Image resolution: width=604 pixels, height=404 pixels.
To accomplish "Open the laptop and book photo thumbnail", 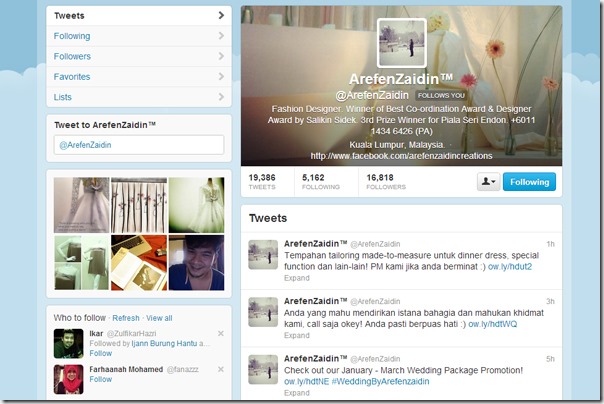I will (x=139, y=262).
